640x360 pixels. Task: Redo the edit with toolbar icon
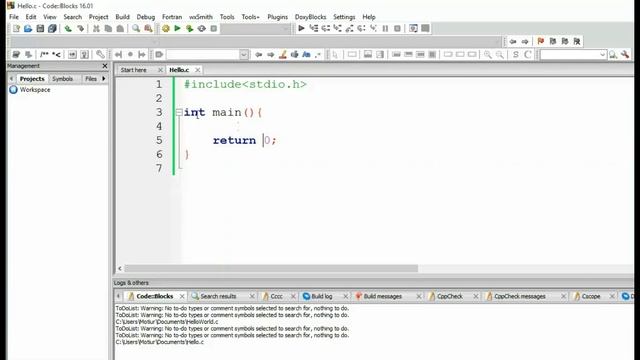[80, 29]
